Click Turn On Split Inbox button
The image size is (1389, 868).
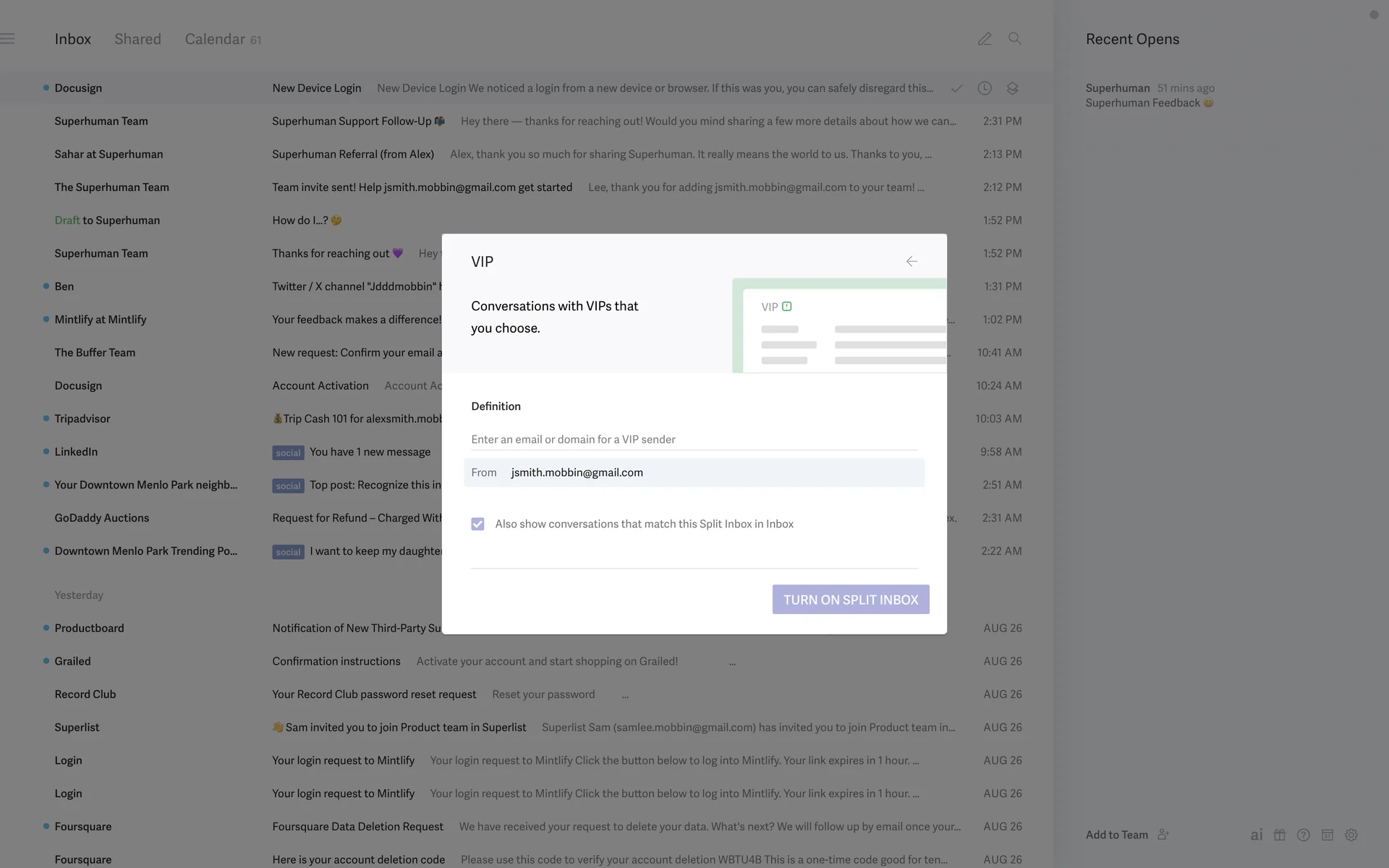tap(851, 600)
